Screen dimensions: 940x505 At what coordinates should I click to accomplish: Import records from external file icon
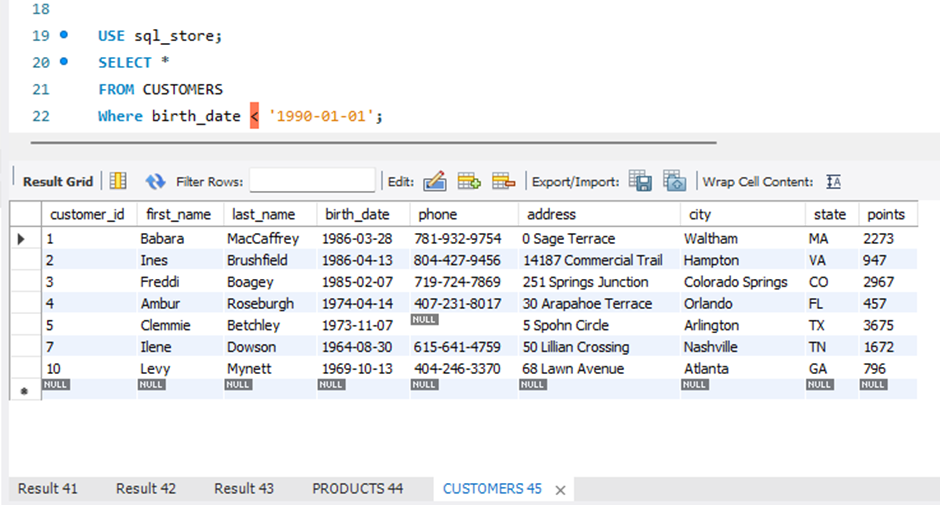pyautogui.click(x=674, y=181)
